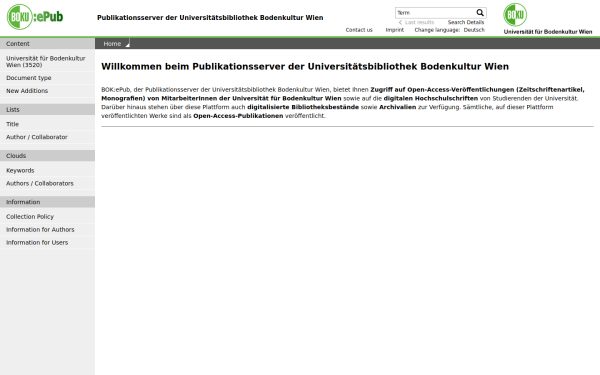The height and width of the screenshot is (375, 600).
Task: Click the Publikationsserver der Universitätsbibliothek header title
Action: [x=210, y=18]
